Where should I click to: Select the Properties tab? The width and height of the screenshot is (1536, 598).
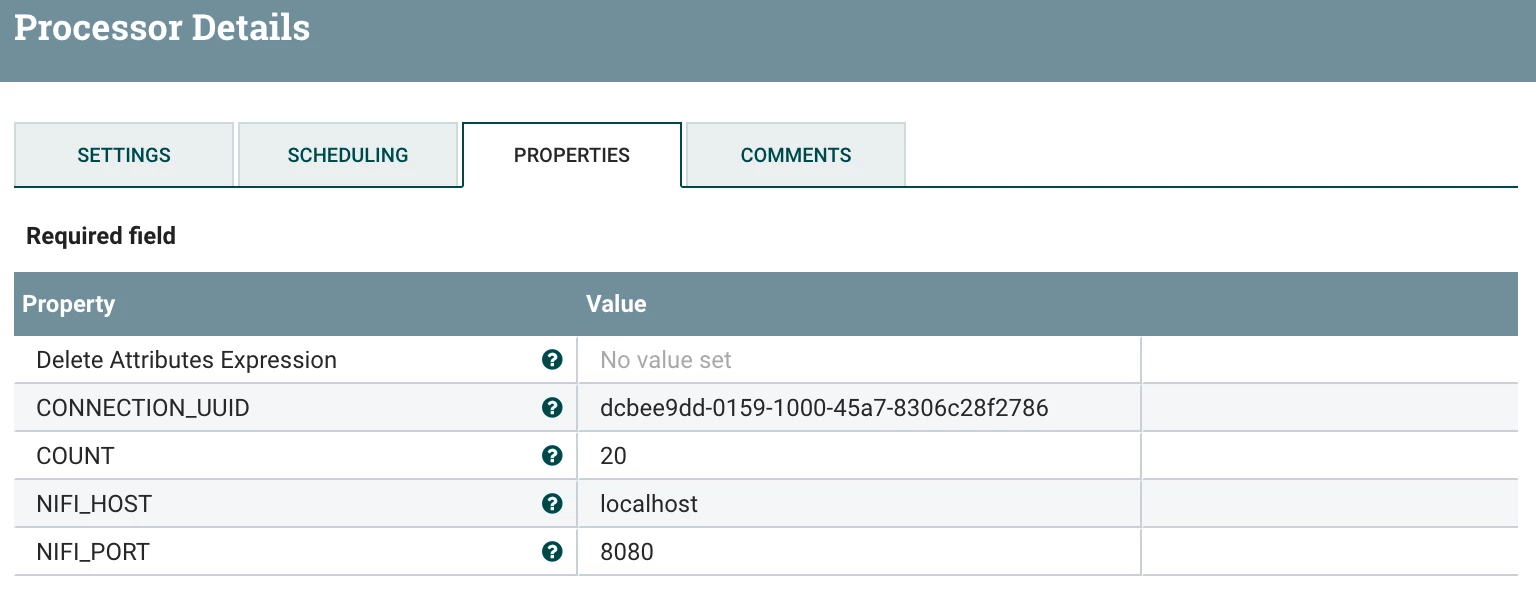572,155
